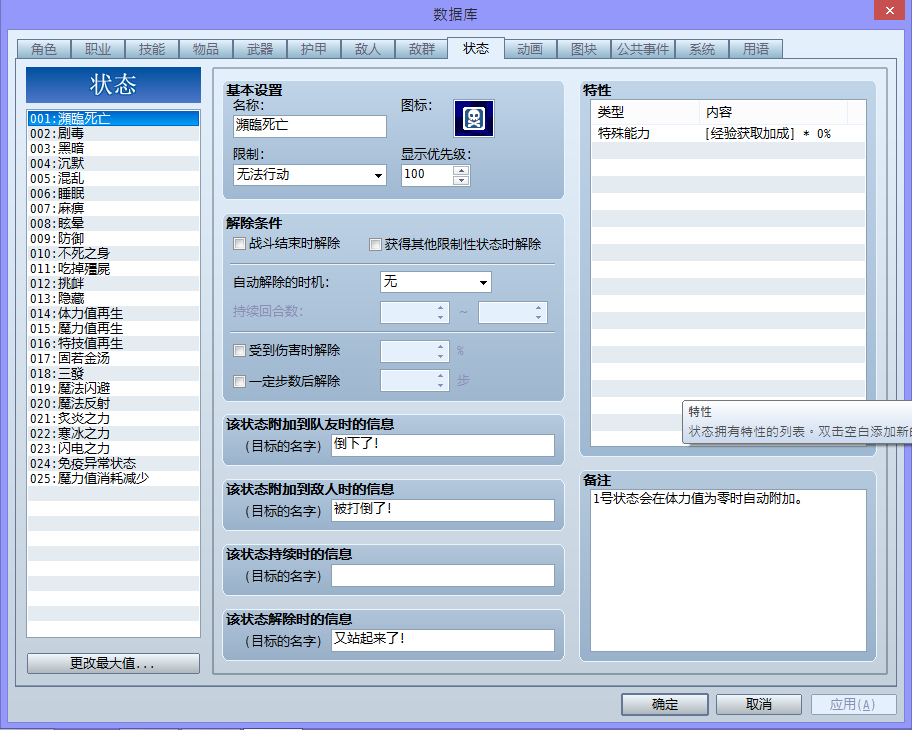Select state 025:魔力值消耗减少

(x=113, y=479)
